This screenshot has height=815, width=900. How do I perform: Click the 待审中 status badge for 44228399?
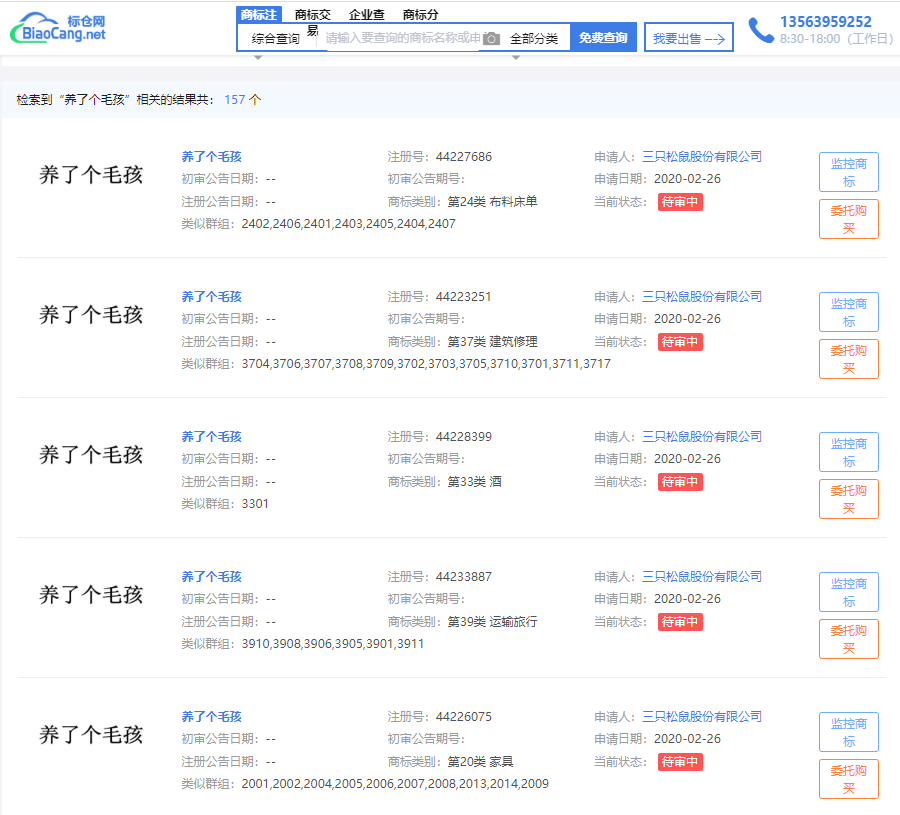[x=680, y=482]
